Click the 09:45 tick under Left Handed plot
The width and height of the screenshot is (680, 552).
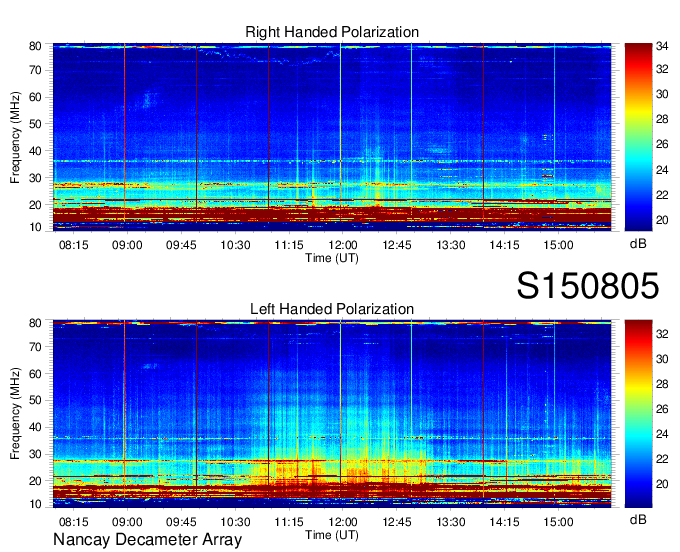181,522
